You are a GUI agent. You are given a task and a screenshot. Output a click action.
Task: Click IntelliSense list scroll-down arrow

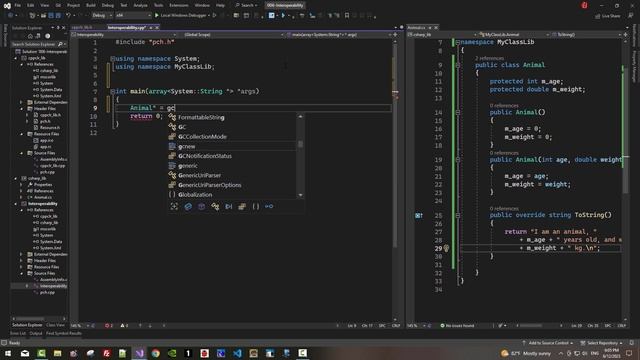point(300,195)
